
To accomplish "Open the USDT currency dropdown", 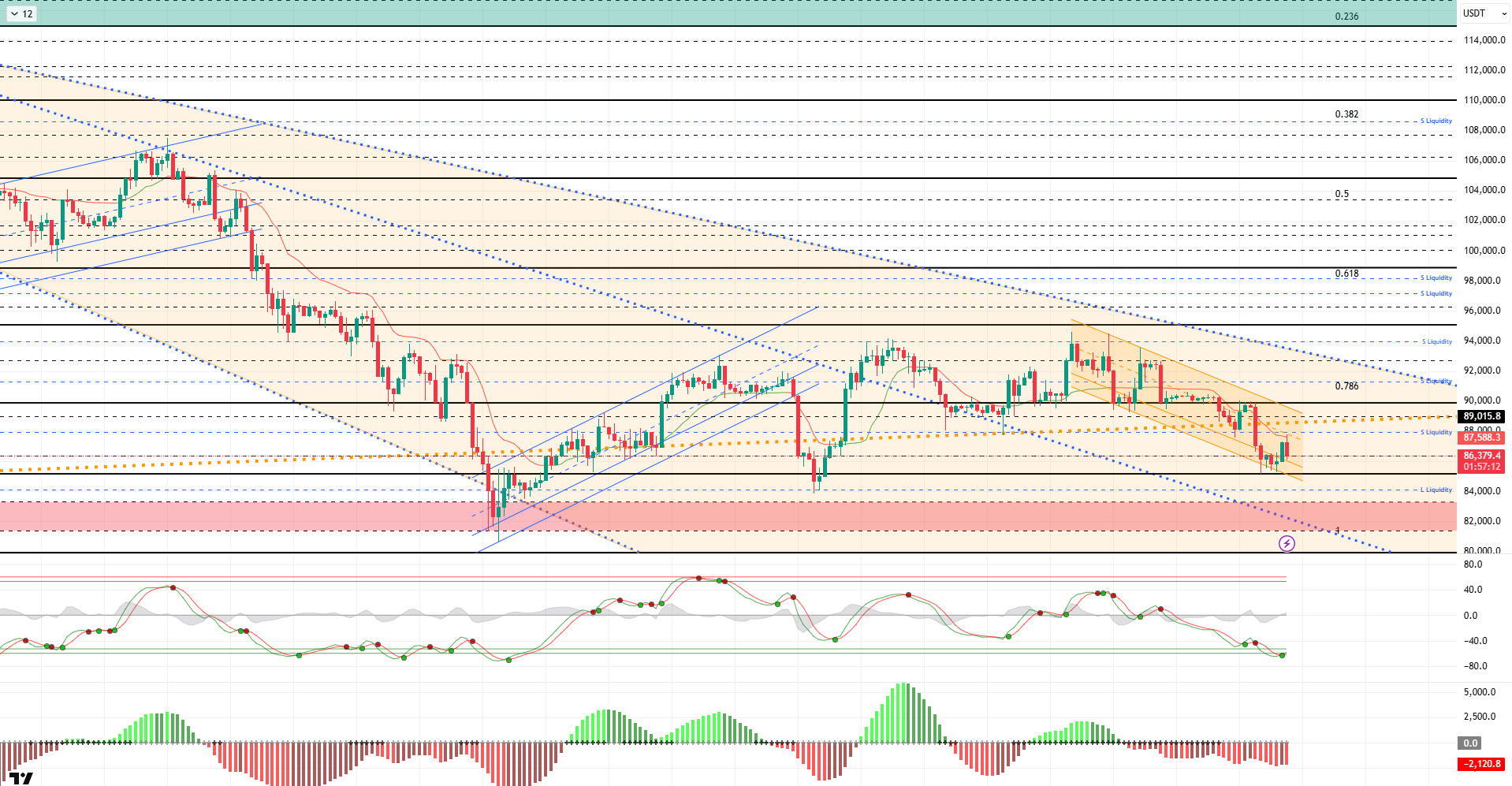I will tap(1483, 13).
